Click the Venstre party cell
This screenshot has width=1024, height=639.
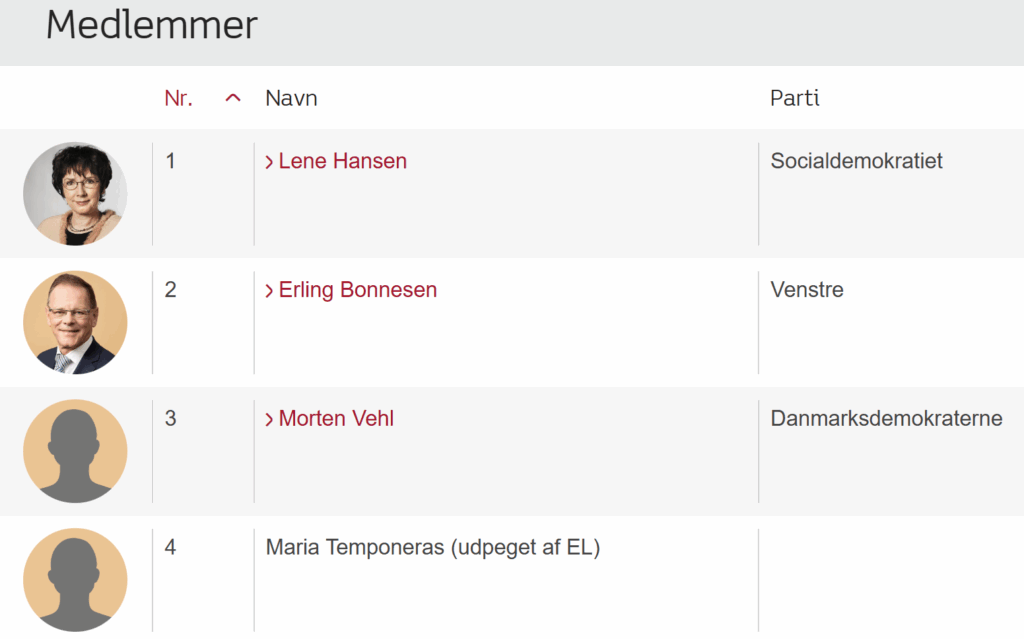click(x=806, y=290)
